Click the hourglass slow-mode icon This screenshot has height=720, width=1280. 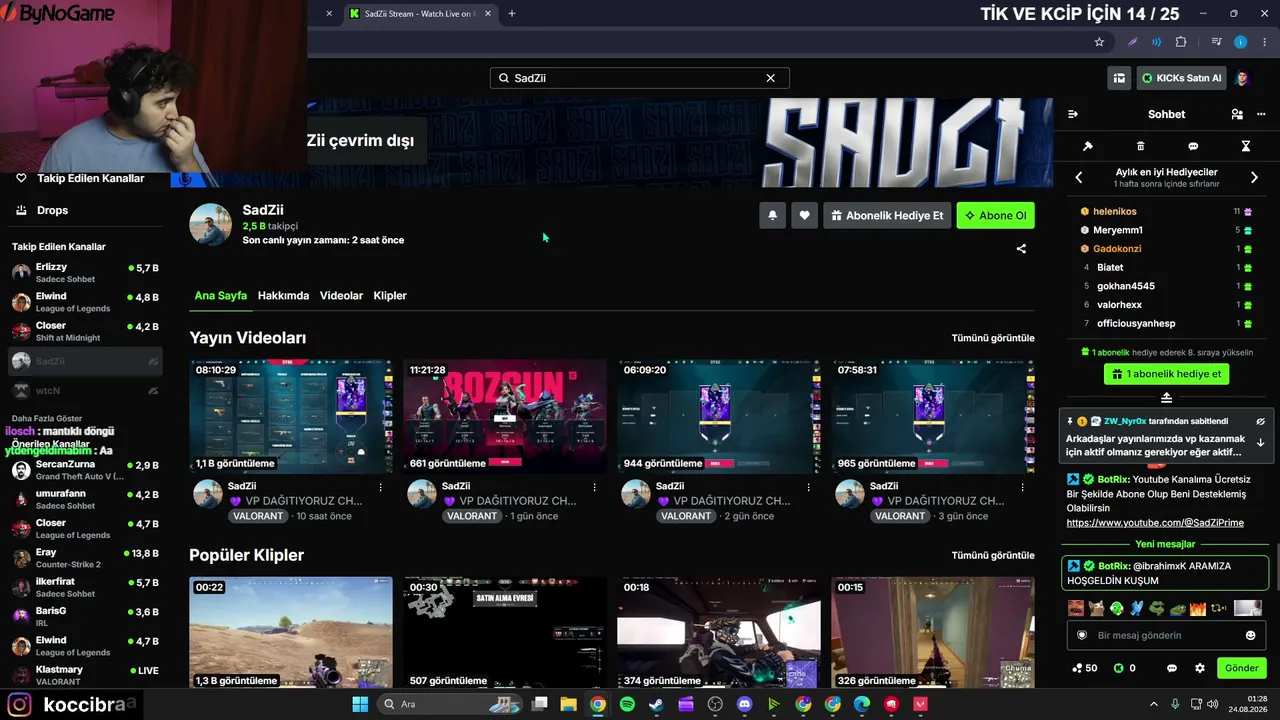(1246, 146)
